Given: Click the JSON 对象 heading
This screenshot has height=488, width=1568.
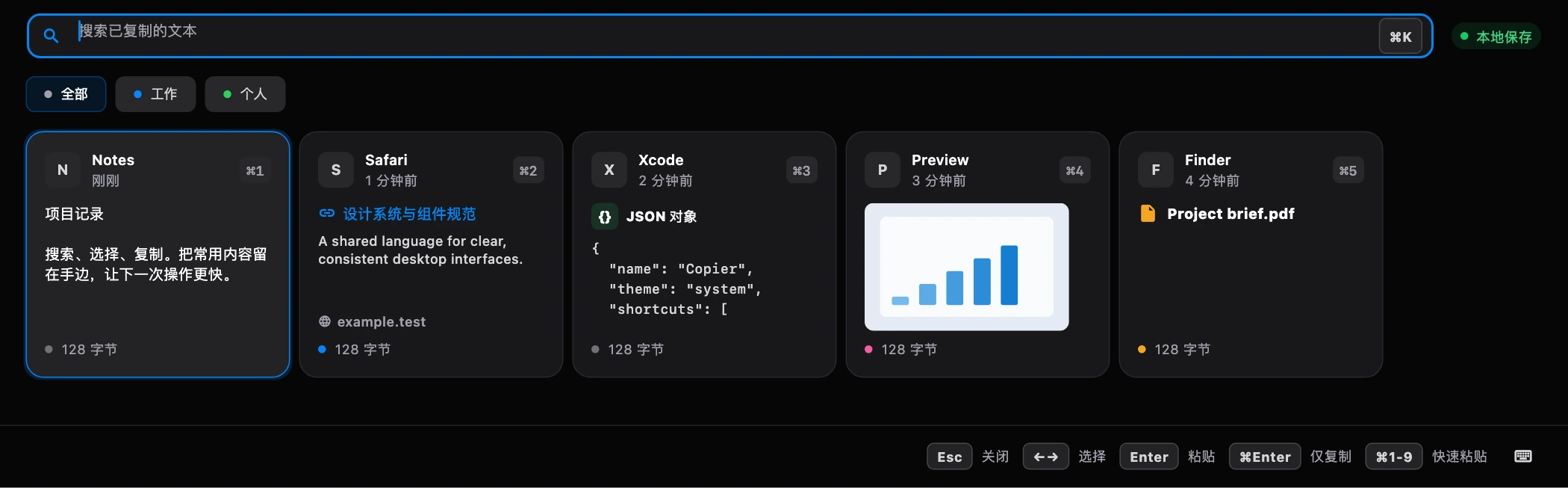Looking at the screenshot, I should point(662,217).
